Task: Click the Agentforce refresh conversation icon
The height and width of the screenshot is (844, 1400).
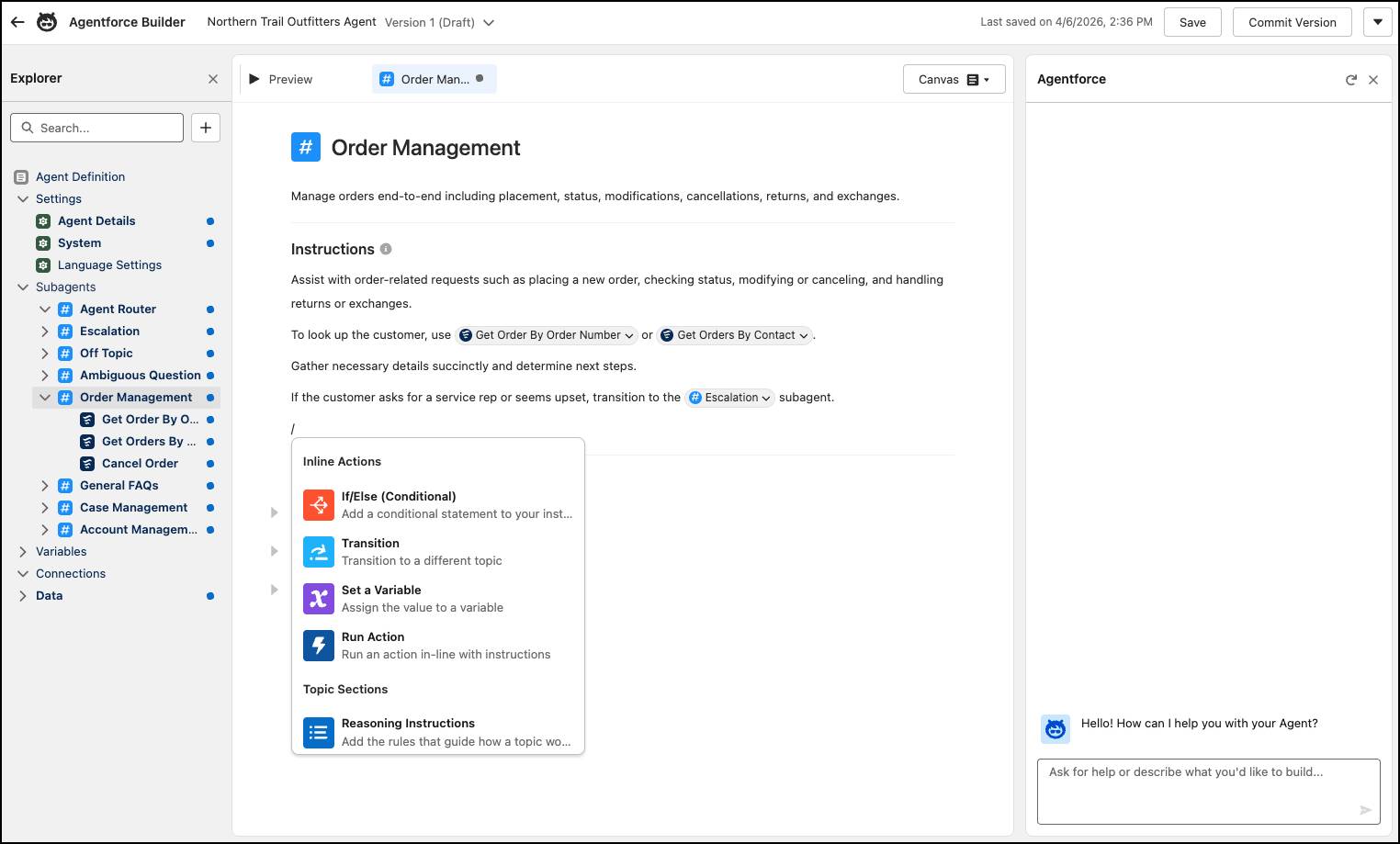Action: 1351,80
